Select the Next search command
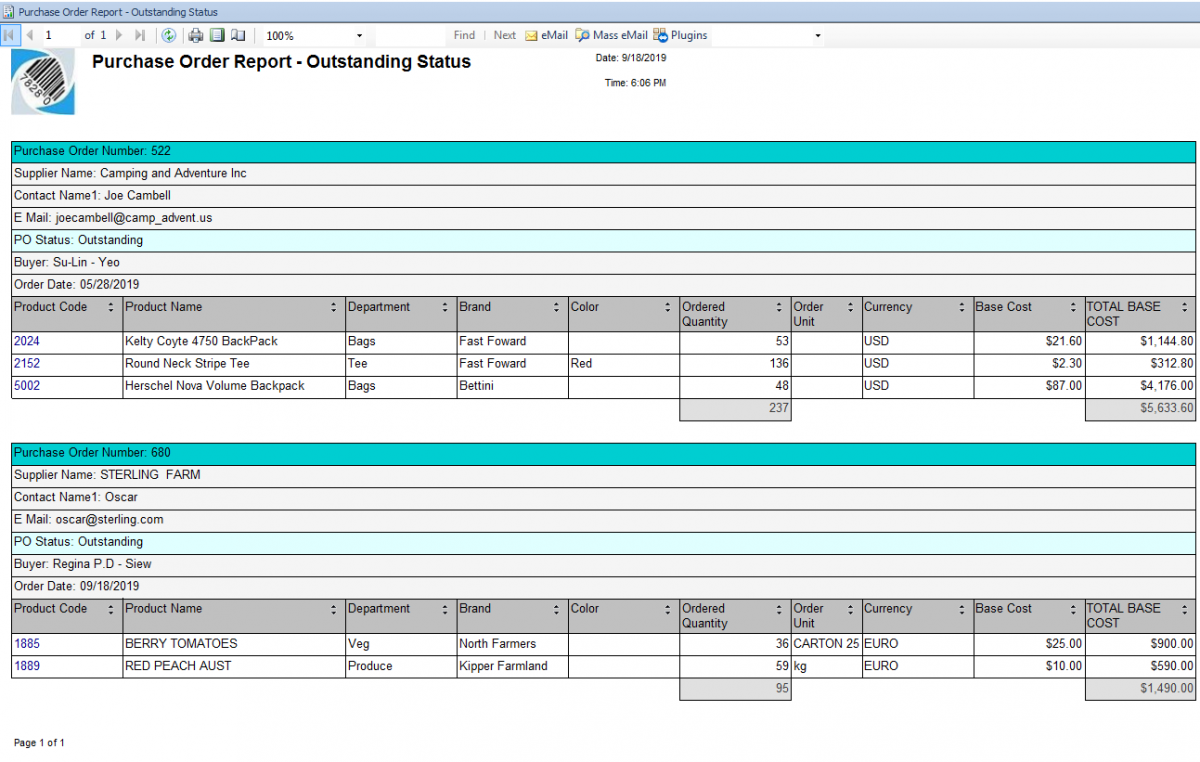The image size is (1200, 762). (504, 35)
